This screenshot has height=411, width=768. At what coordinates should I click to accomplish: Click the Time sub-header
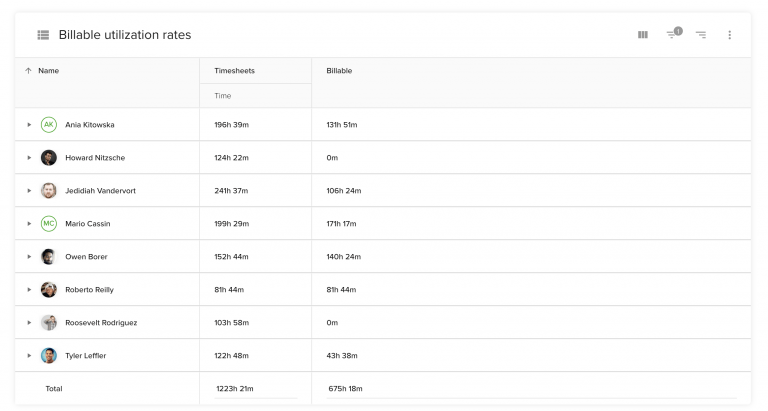[x=222, y=96]
